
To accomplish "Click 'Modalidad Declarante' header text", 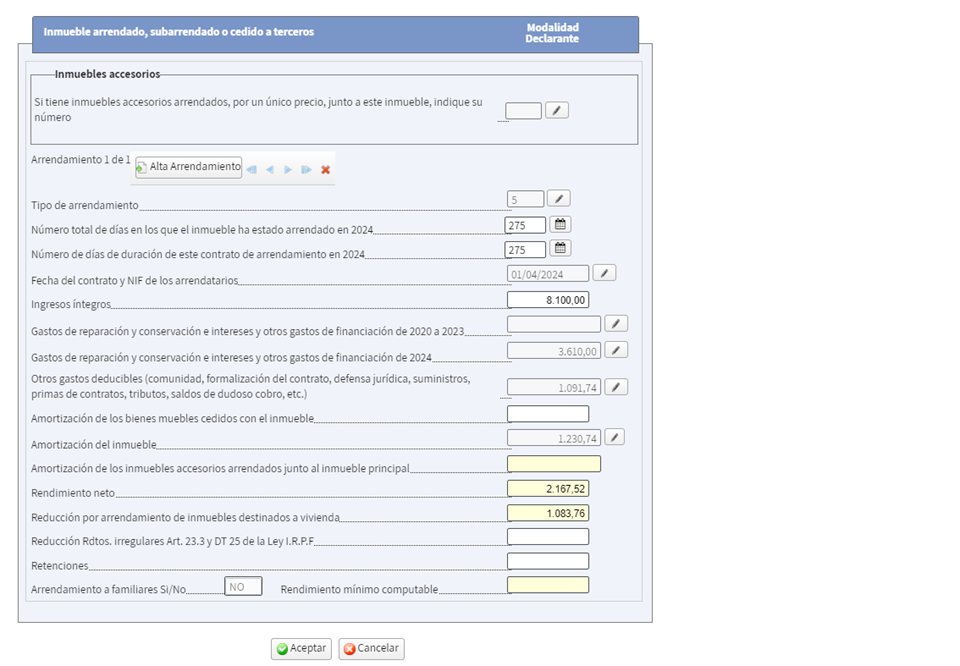I will coord(552,33).
